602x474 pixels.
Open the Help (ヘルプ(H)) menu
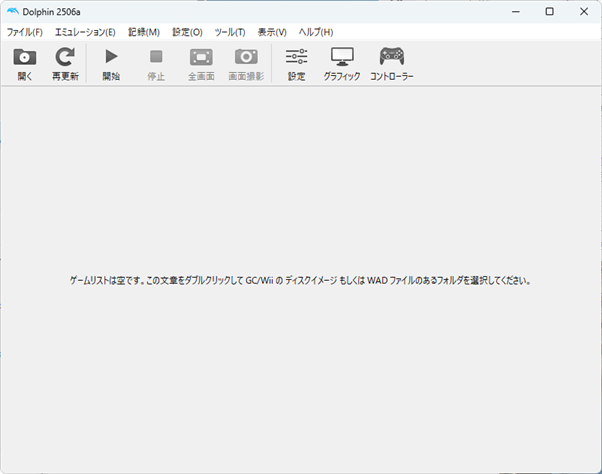pyautogui.click(x=316, y=32)
